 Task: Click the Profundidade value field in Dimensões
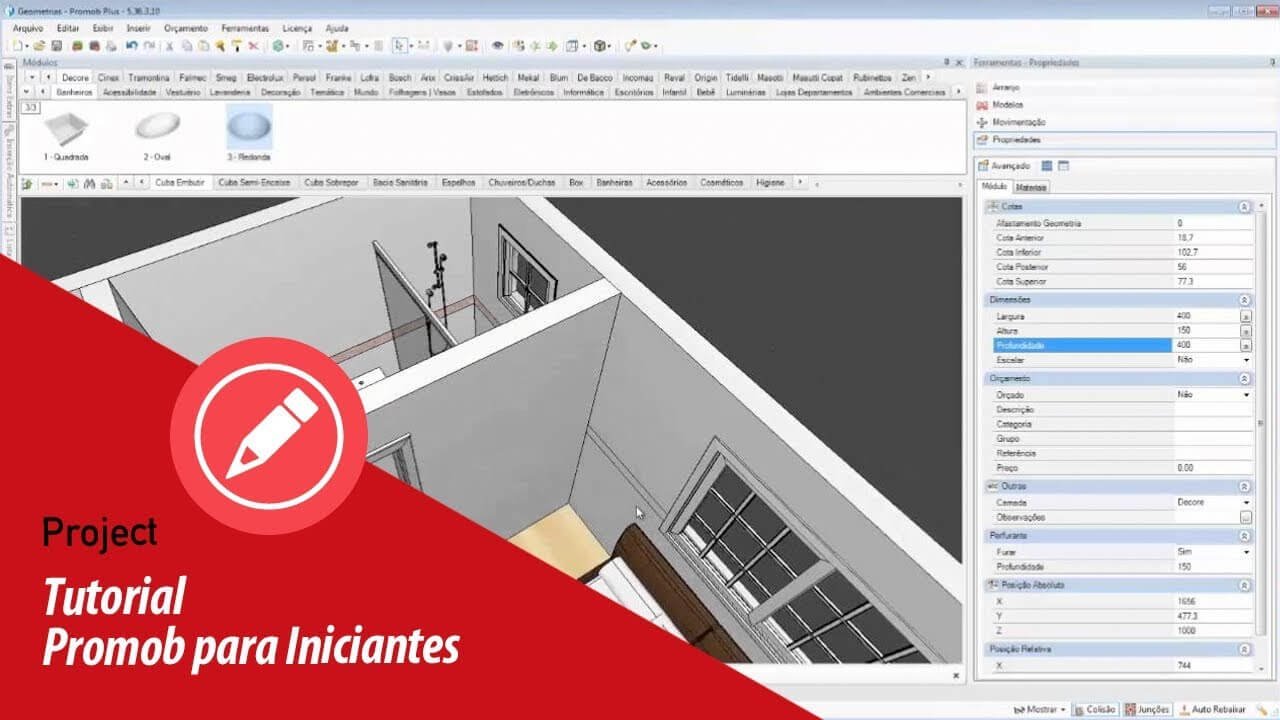coord(1206,345)
